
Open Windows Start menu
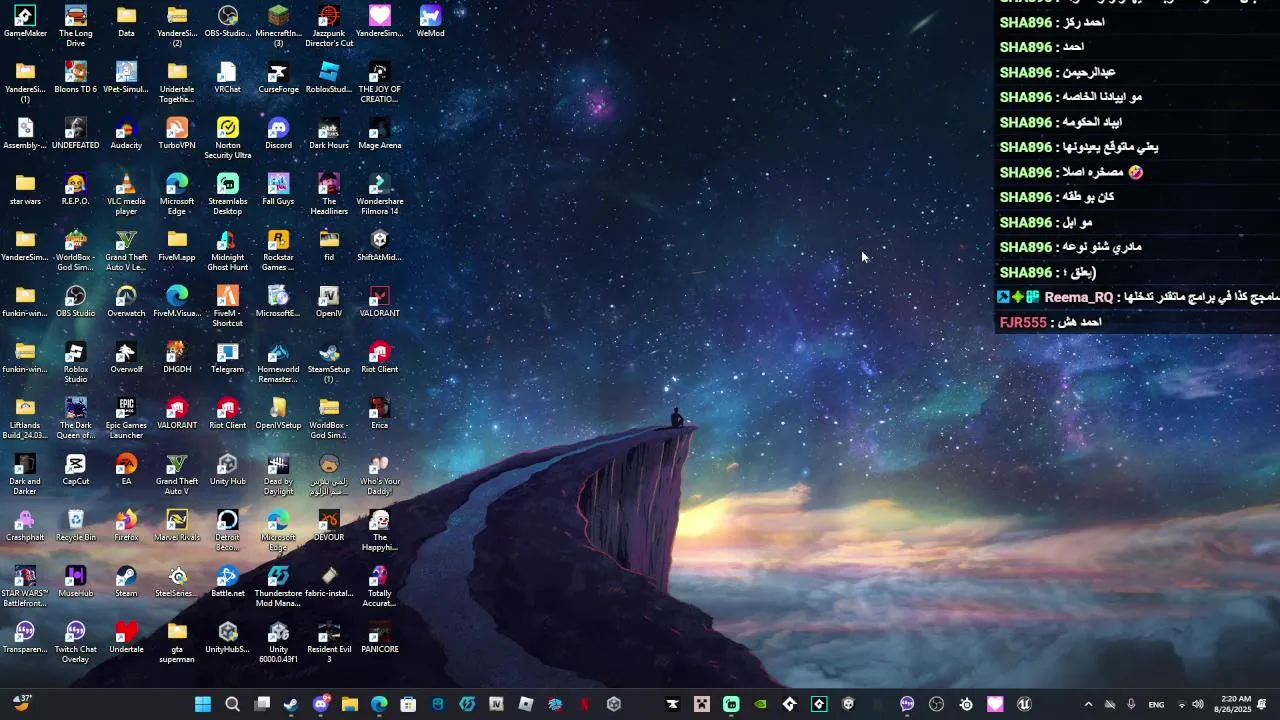click(203, 704)
